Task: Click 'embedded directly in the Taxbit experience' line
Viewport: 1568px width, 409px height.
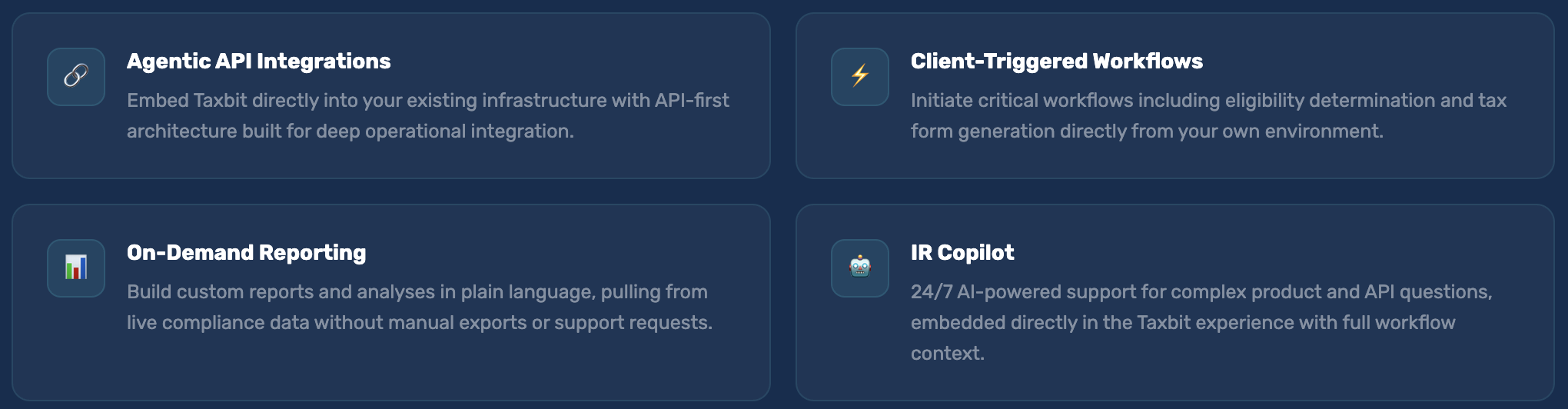Action: 1182,323
